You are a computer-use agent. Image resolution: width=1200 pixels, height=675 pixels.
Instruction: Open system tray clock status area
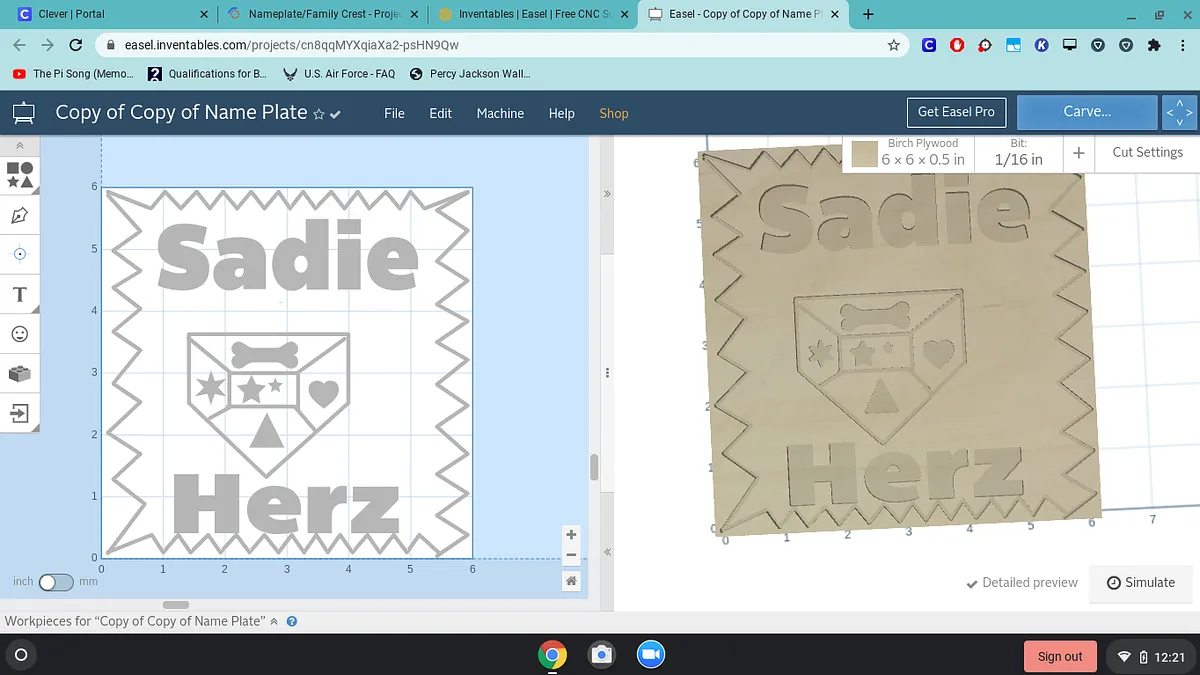[1152, 656]
